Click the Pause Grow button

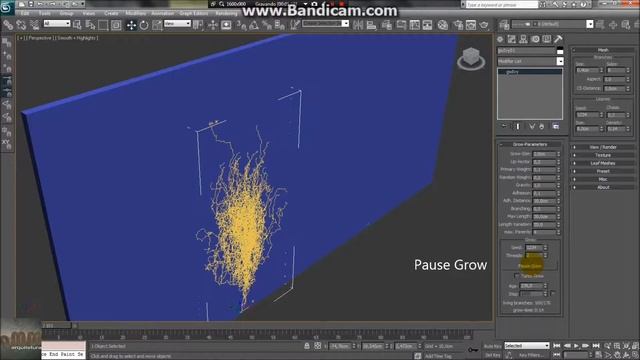tap(530, 266)
